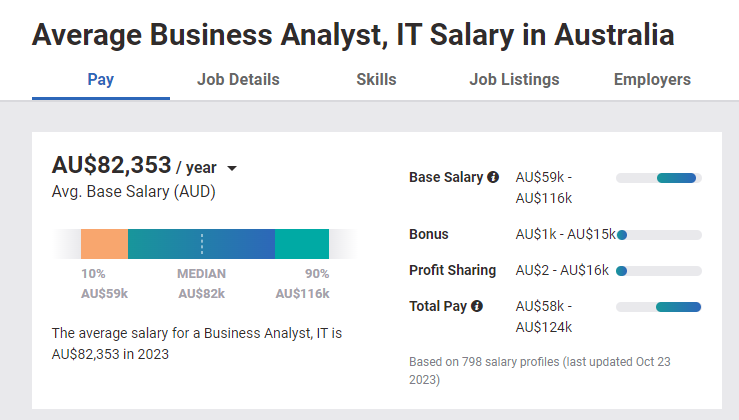
Task: Click the Profit Sharing range bar
Action: pyautogui.click(x=622, y=271)
